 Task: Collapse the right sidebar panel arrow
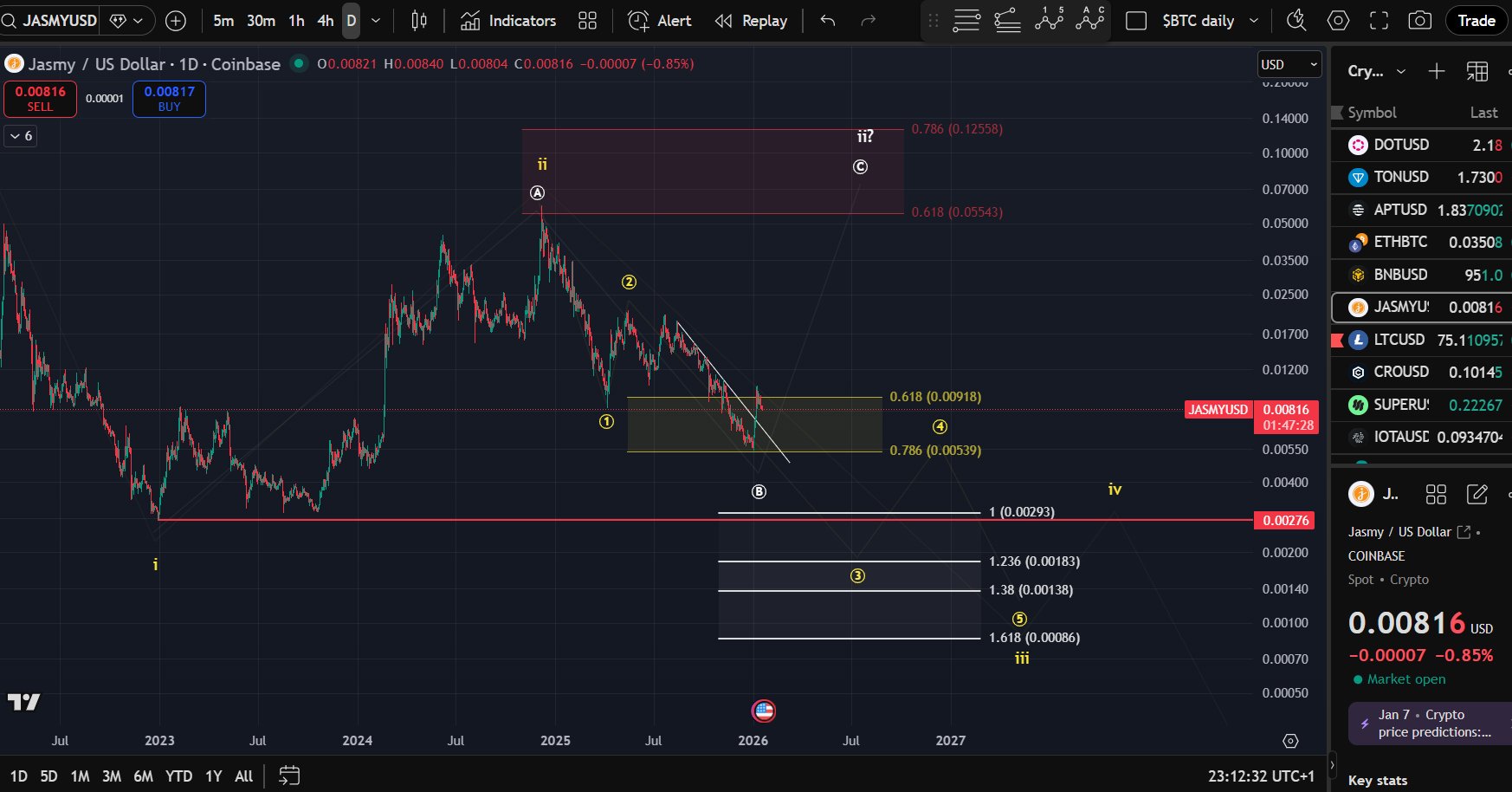(x=1332, y=765)
